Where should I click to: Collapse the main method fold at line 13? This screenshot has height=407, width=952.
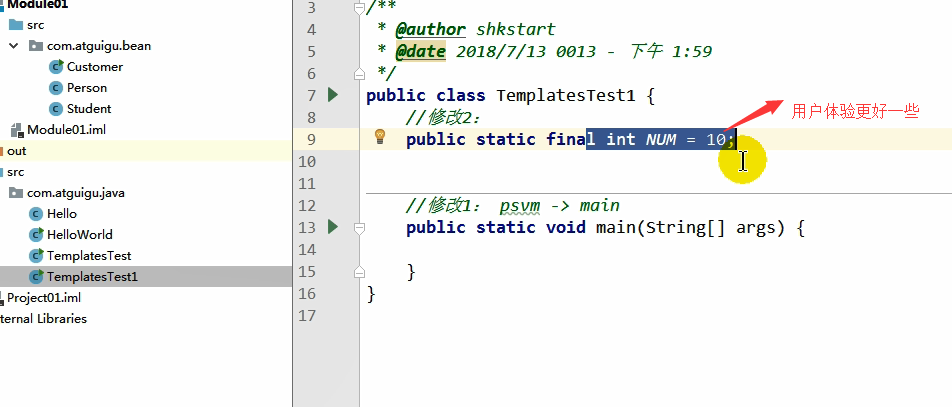[x=359, y=228]
